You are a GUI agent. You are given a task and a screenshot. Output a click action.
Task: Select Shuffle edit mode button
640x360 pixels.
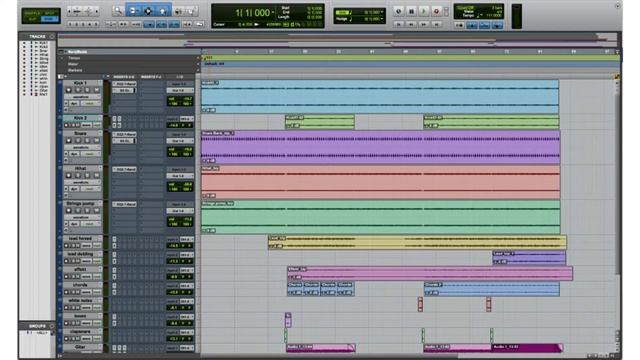pyautogui.click(x=32, y=13)
